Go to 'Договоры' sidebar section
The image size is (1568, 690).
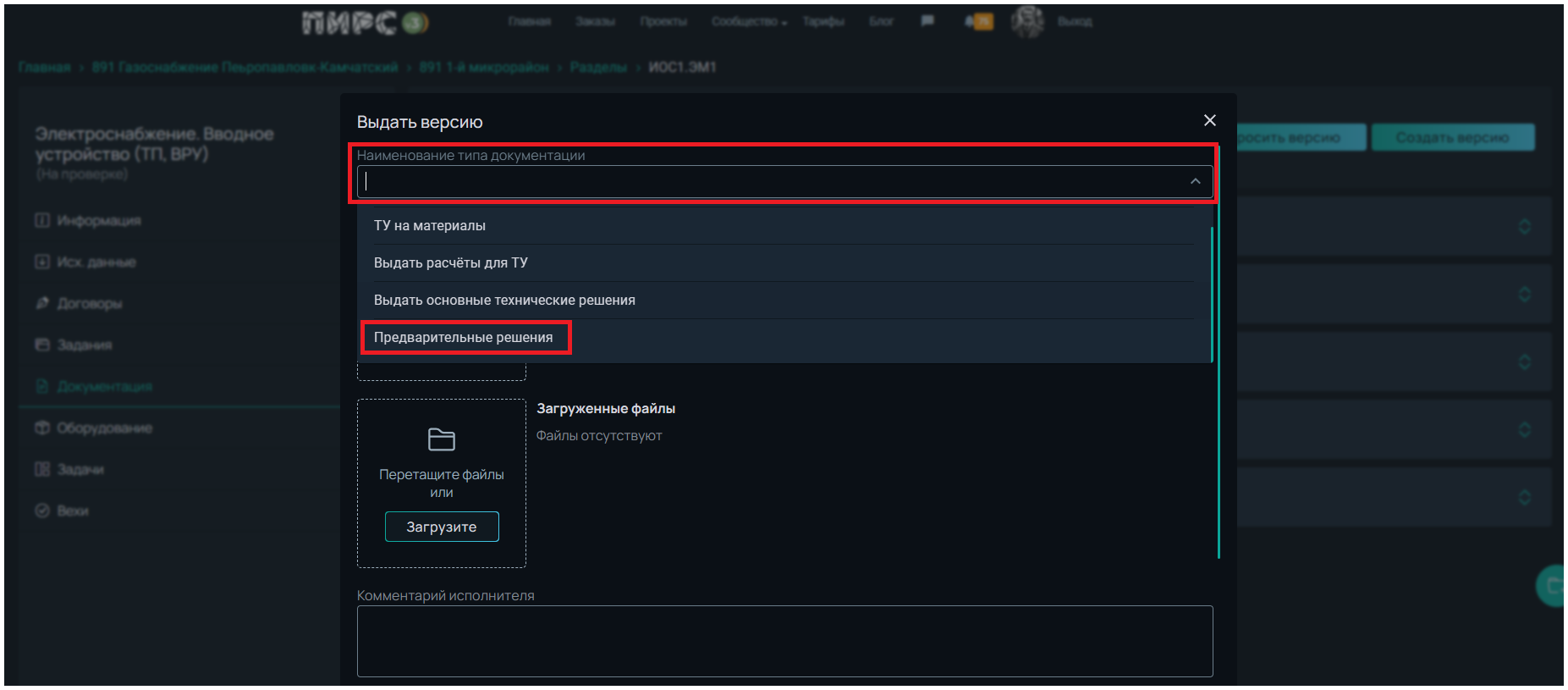coord(89,304)
